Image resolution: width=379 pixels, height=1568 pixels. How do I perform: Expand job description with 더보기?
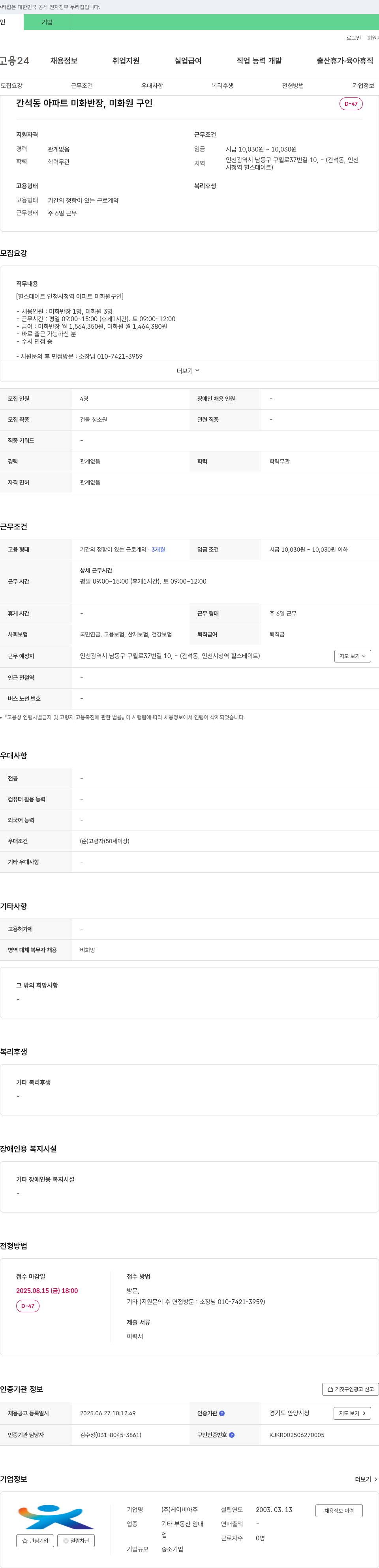pos(188,371)
